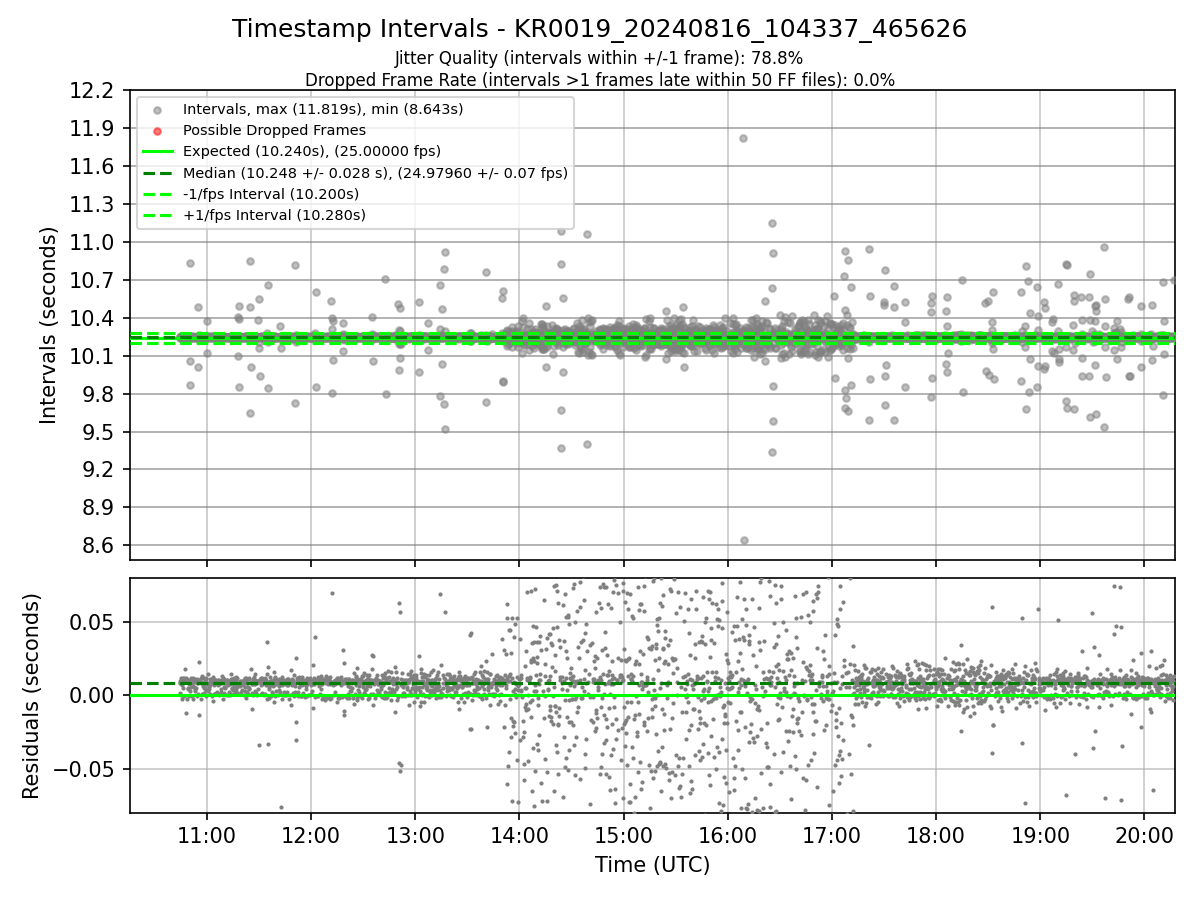Click the Residuals (seconds) y-axis label
This screenshot has height=900, width=1200.
[x=31, y=696]
